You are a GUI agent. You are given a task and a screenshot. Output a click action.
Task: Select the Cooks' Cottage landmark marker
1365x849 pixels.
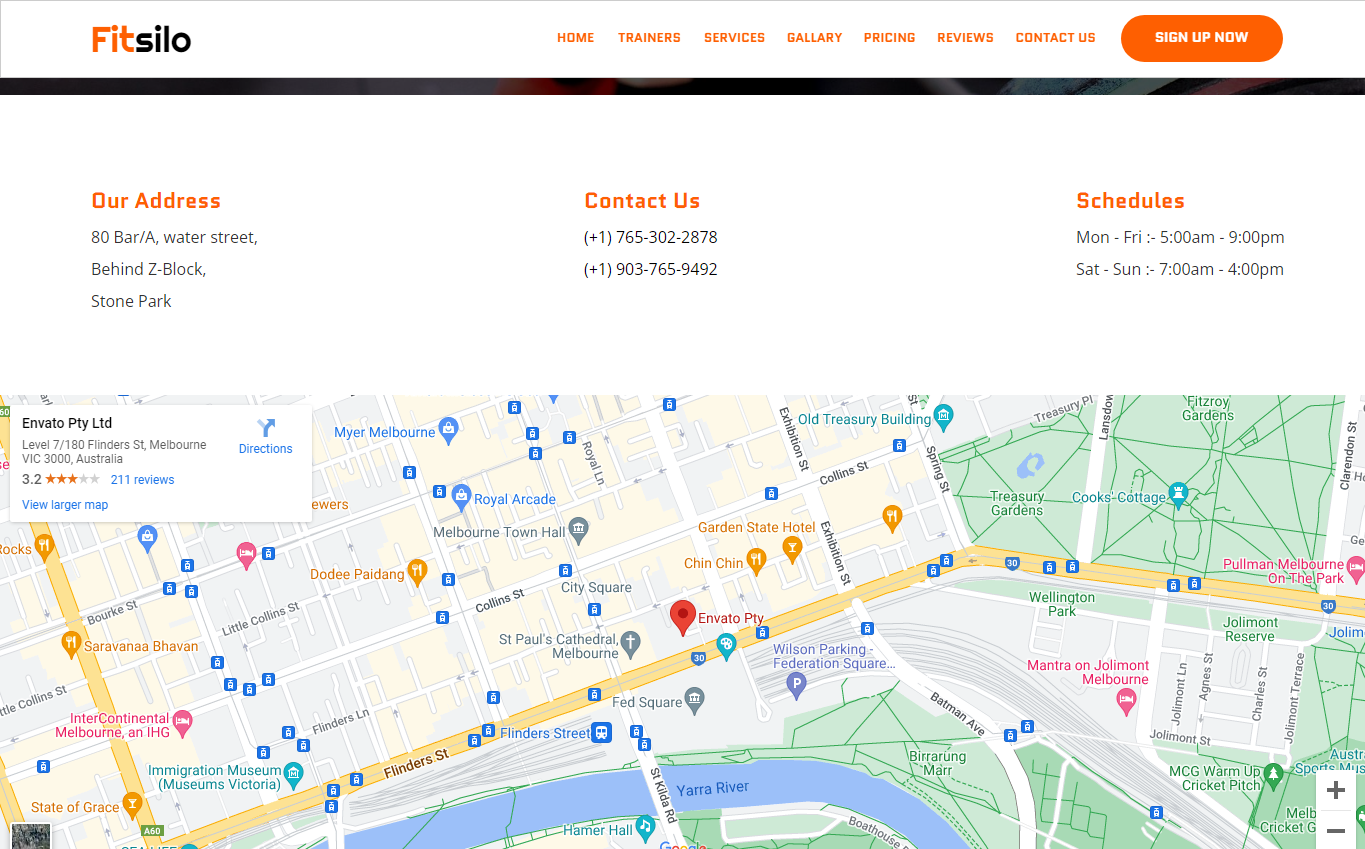(1178, 494)
